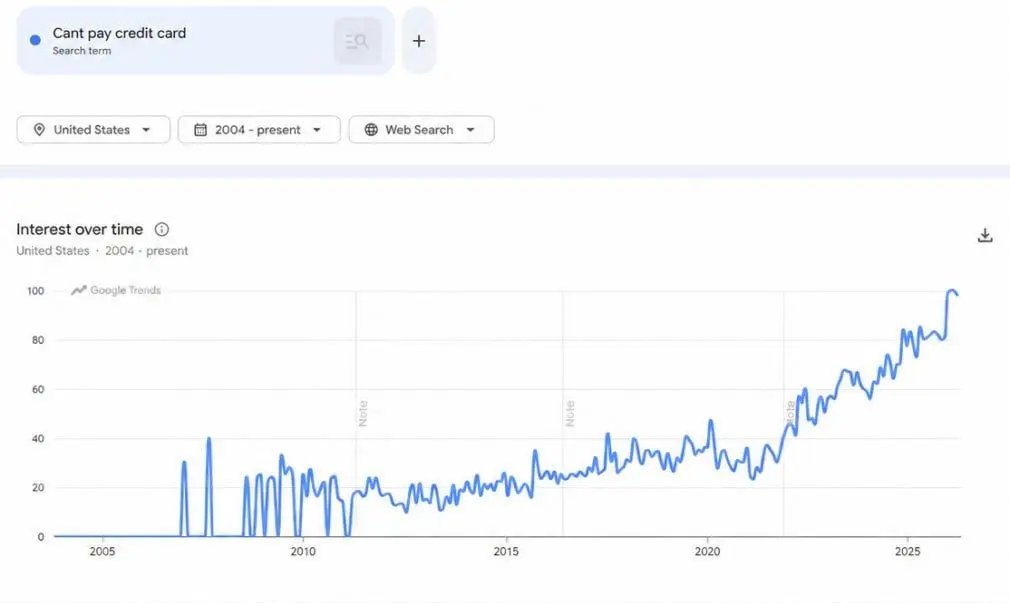The width and height of the screenshot is (1010, 603).
Task: Click the globe icon in Web Search filter
Action: click(x=371, y=129)
